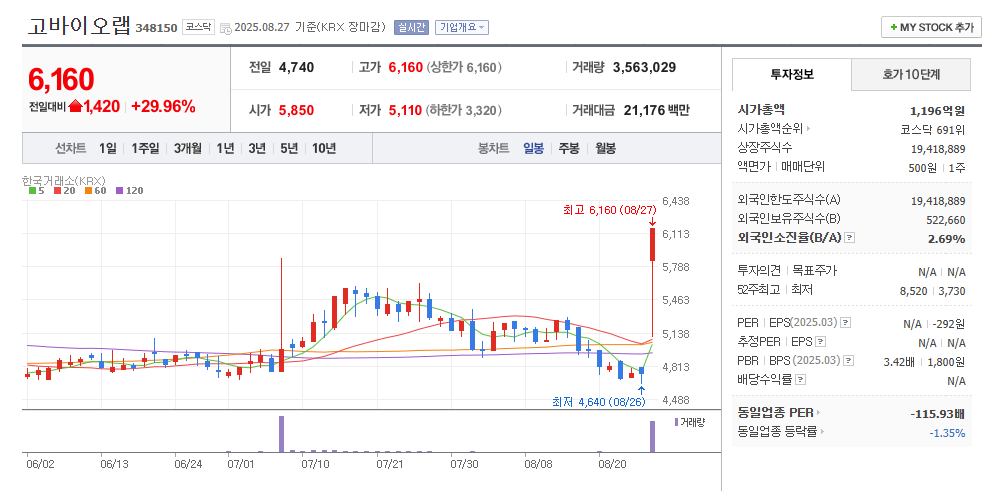Click the 외국인소진율 value 2.69%

coord(947,239)
